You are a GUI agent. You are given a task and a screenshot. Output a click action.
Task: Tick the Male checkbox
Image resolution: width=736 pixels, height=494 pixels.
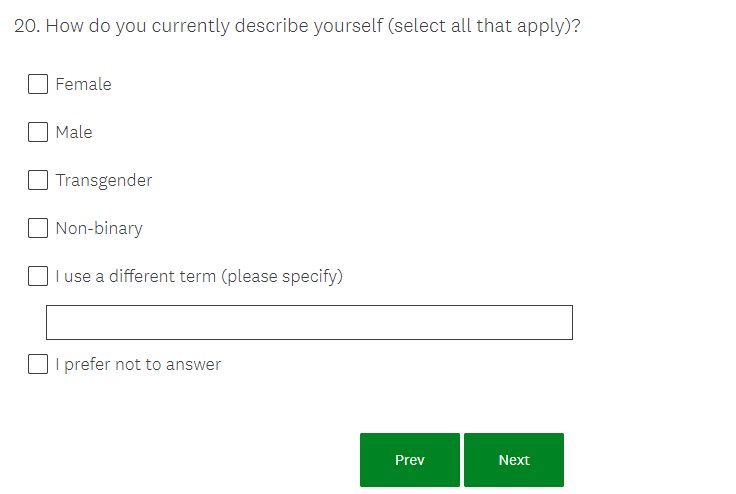[x=38, y=132]
